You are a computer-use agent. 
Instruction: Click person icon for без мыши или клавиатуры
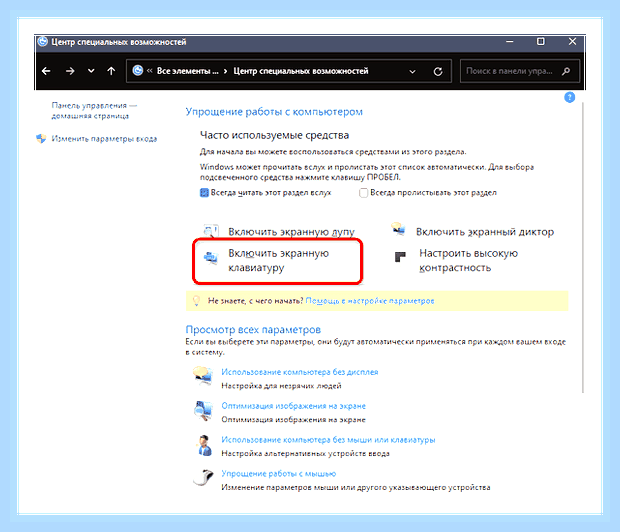point(204,445)
